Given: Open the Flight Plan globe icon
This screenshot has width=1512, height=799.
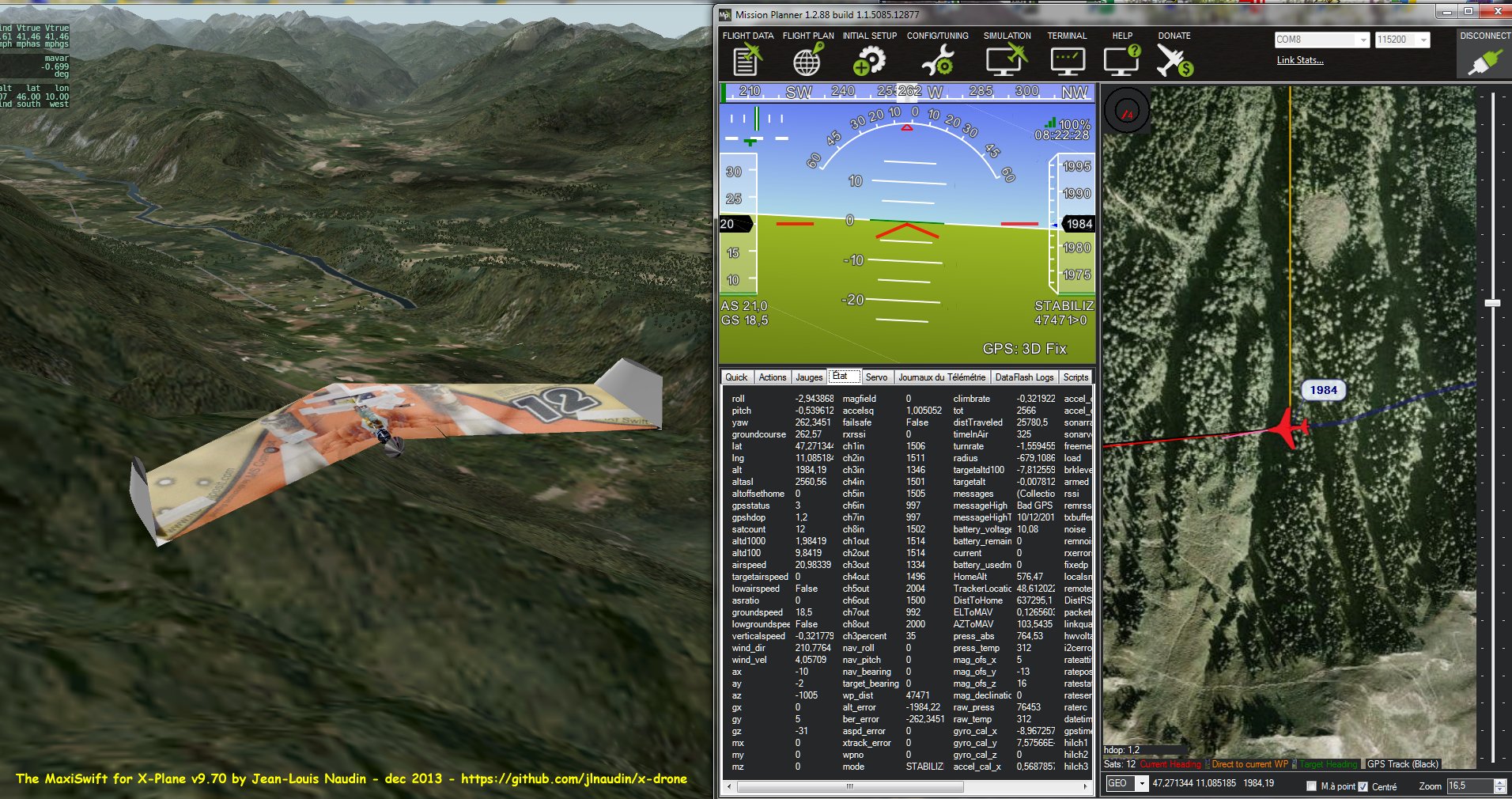Looking at the screenshot, I should [x=807, y=60].
